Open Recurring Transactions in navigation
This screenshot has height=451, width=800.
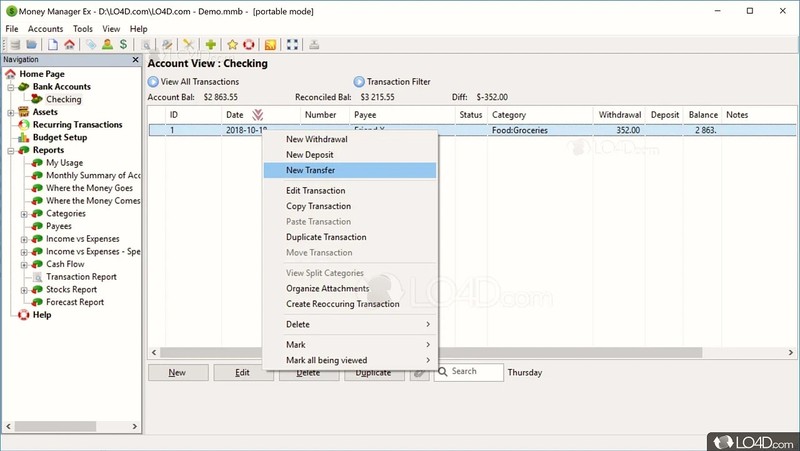pyautogui.click(x=78, y=125)
